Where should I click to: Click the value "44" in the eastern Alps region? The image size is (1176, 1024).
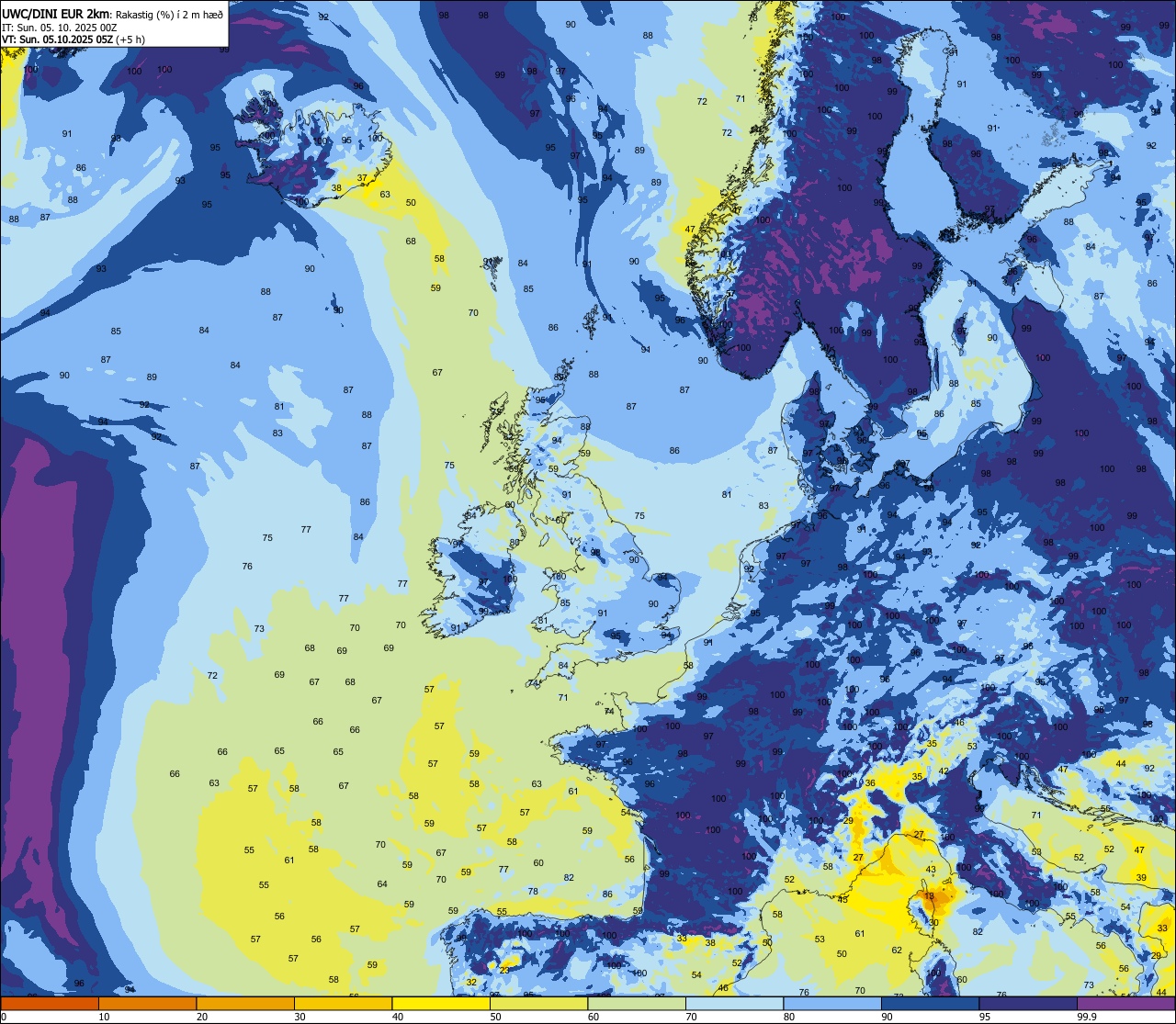[1121, 764]
